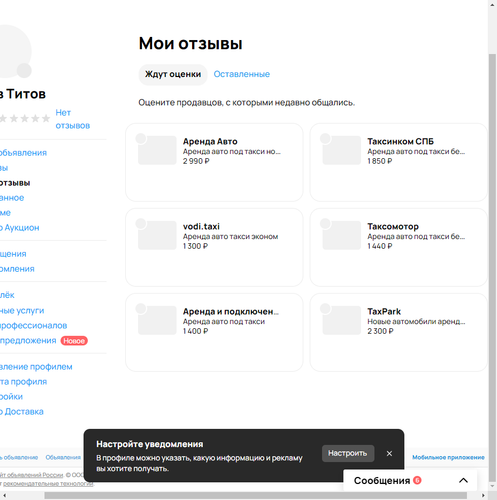
Task: Expand the Сообщения chat panel chevron
Action: (463, 480)
